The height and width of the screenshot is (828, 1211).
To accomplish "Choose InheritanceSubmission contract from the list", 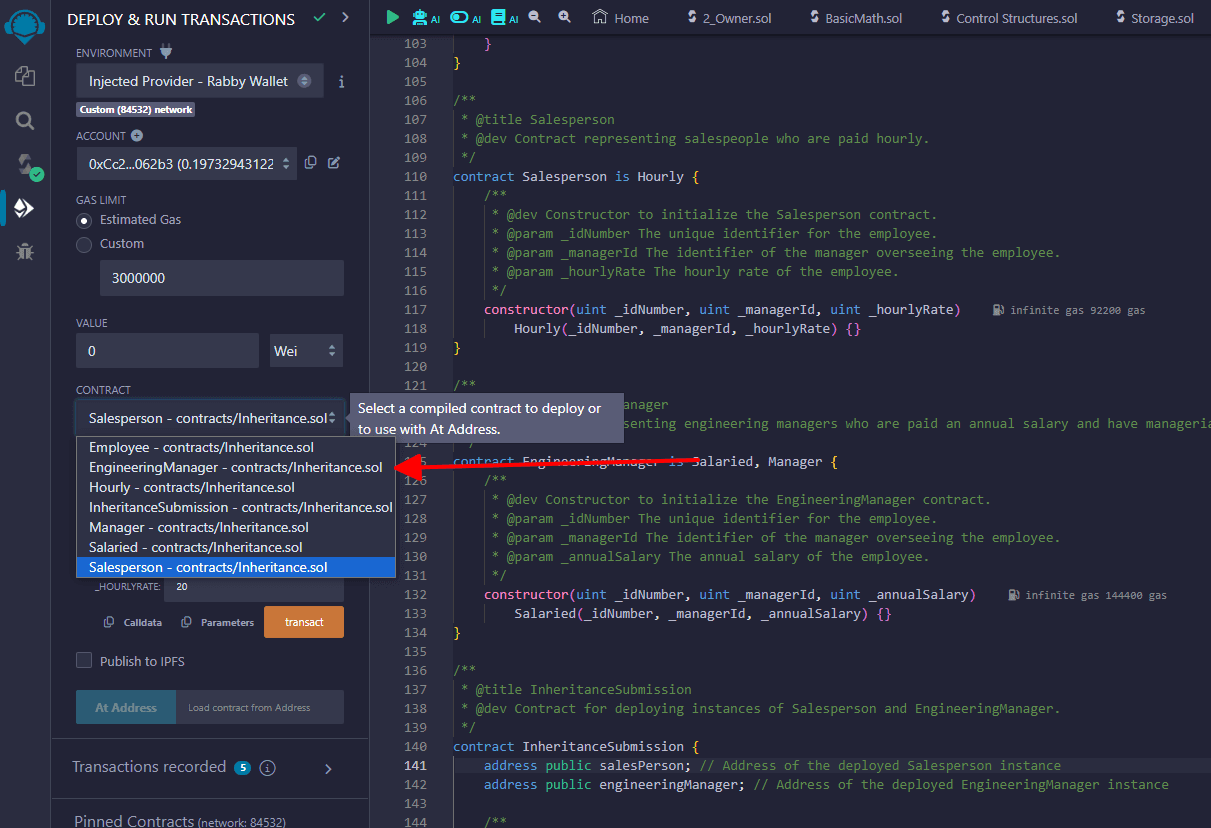I will tap(236, 507).
